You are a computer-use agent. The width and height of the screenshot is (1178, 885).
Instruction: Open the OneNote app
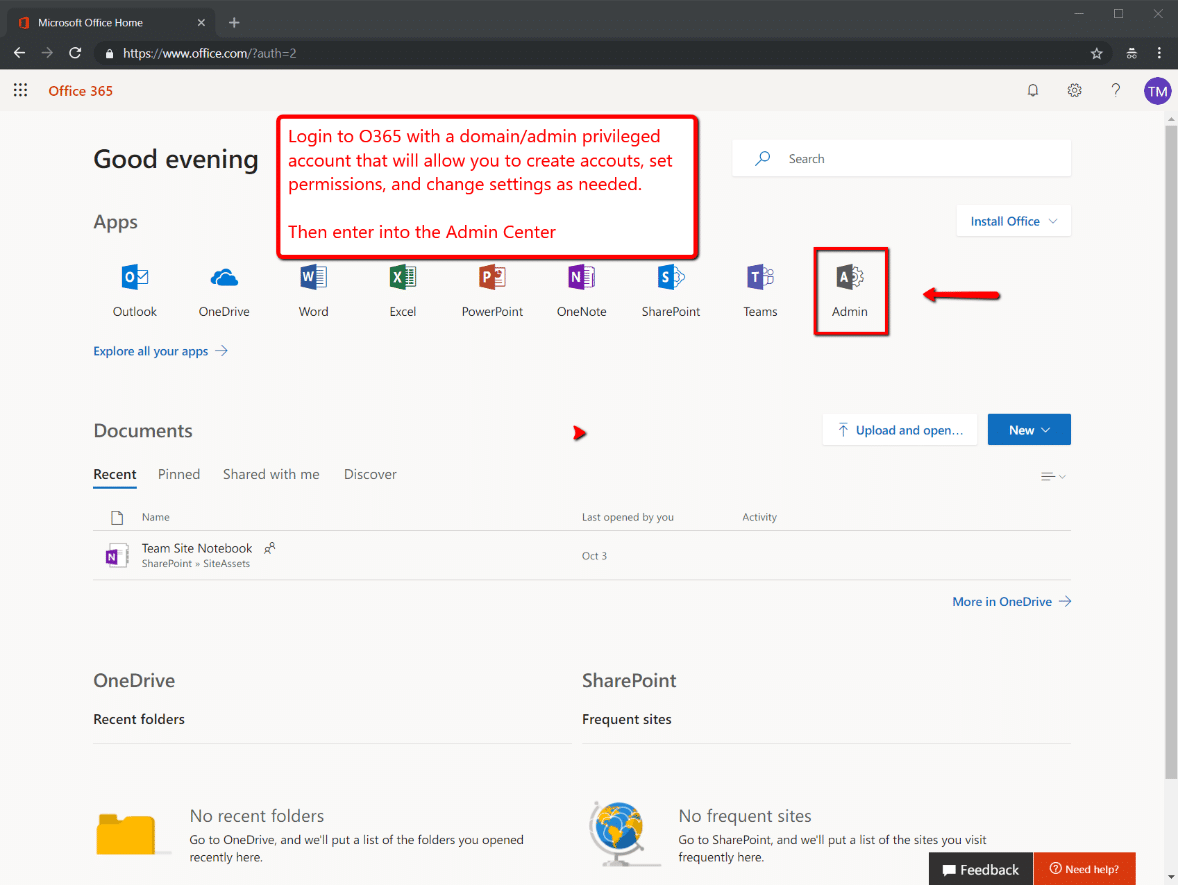581,290
